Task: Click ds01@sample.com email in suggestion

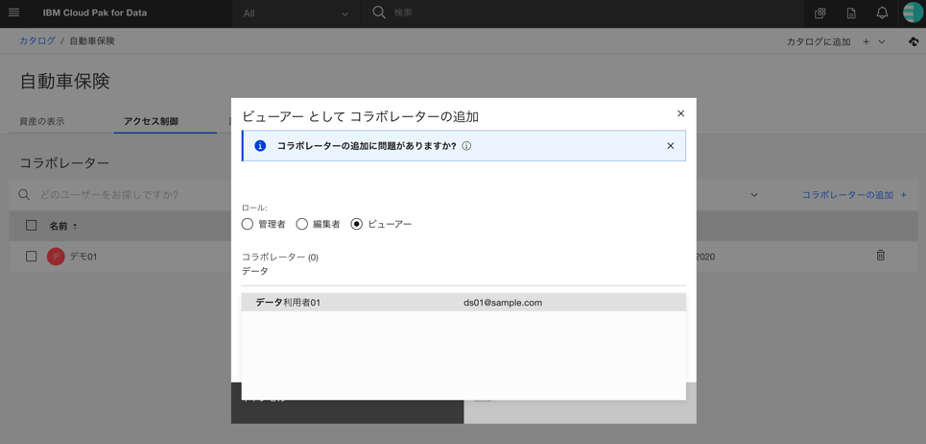Action: (503, 302)
